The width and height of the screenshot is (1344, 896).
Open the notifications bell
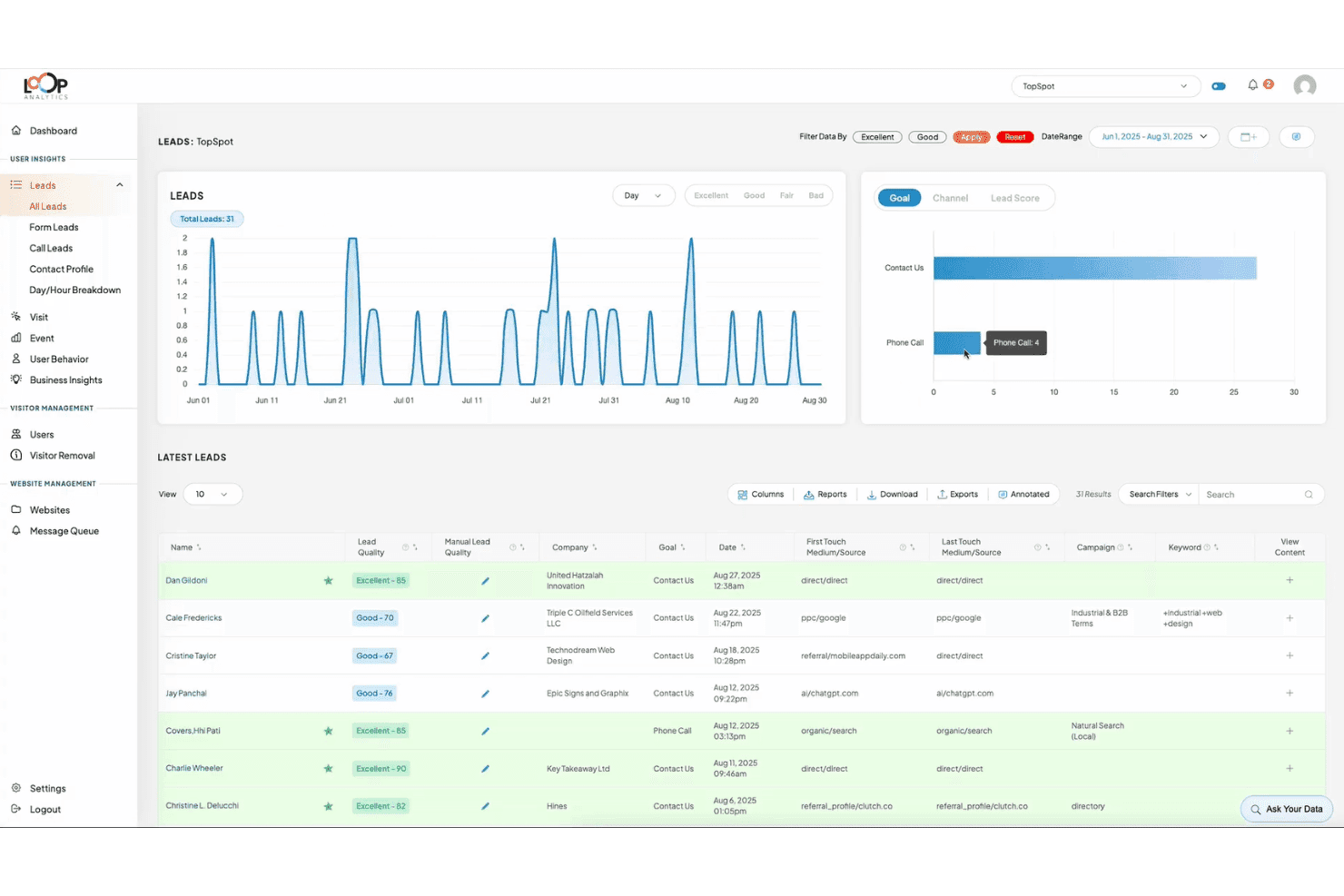point(1252,85)
